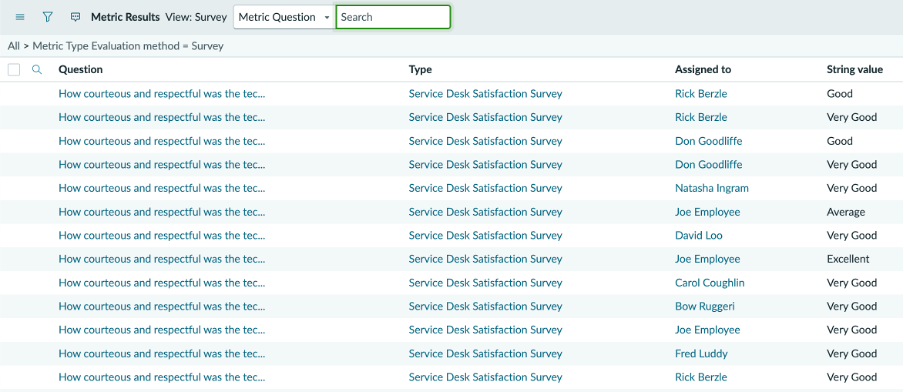
Task: Open Survey type link in Carol Coughlin's row
Action: coord(485,282)
